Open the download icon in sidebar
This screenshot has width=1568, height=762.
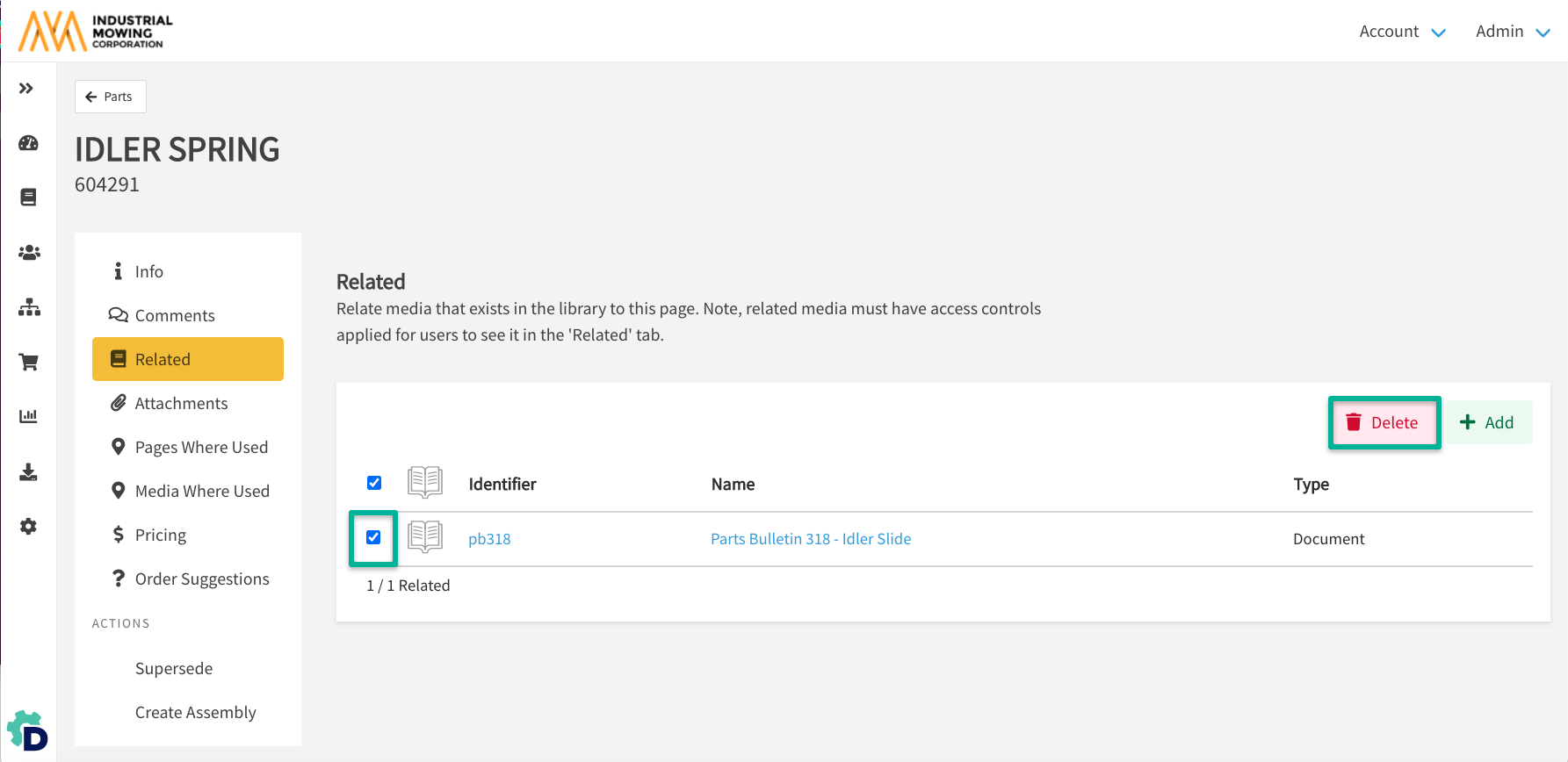pos(28,472)
